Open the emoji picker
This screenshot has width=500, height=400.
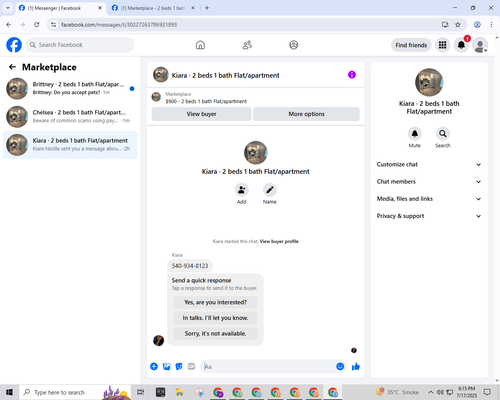pos(340,367)
